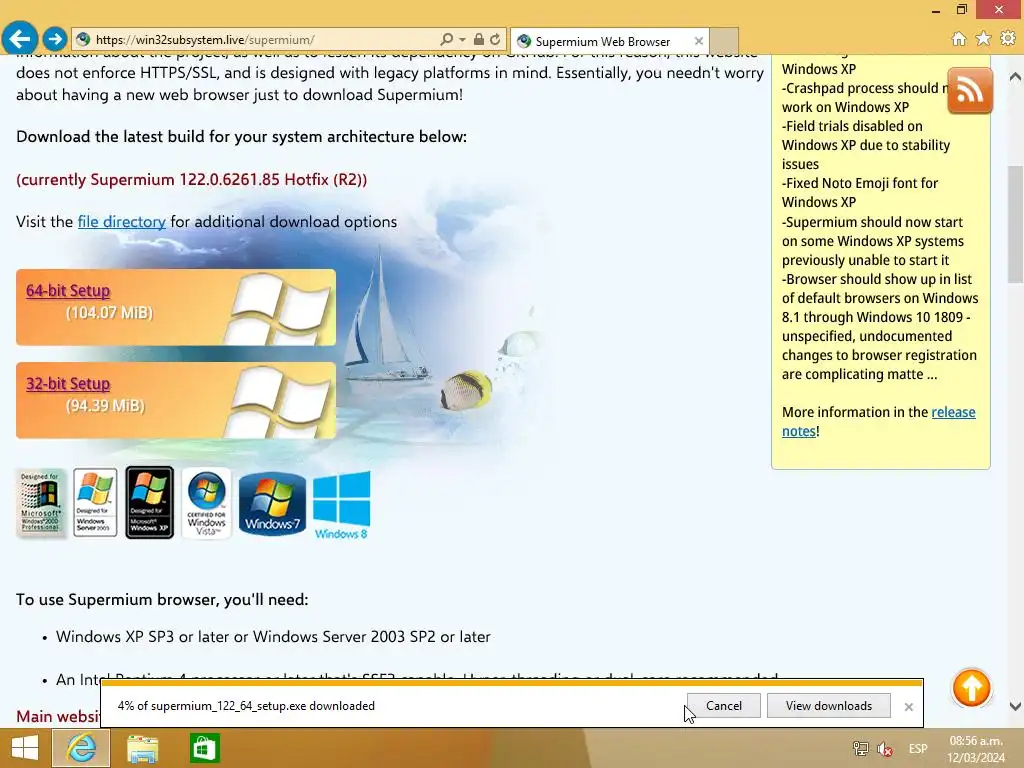The height and width of the screenshot is (768, 1024).
Task: Click the Windows Server 2003 badge
Action: (95, 502)
